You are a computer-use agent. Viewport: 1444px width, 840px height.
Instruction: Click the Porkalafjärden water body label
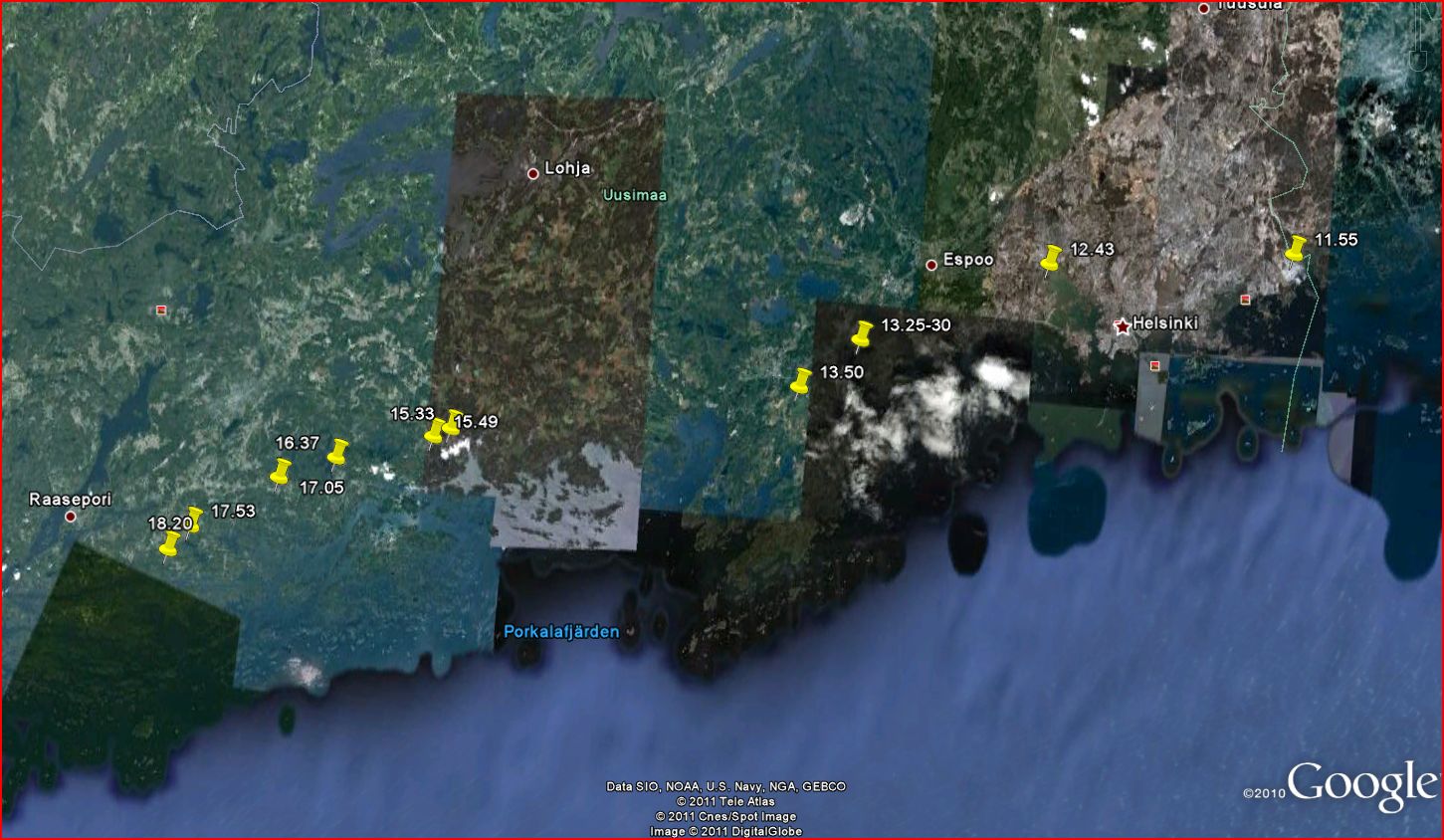point(561,632)
